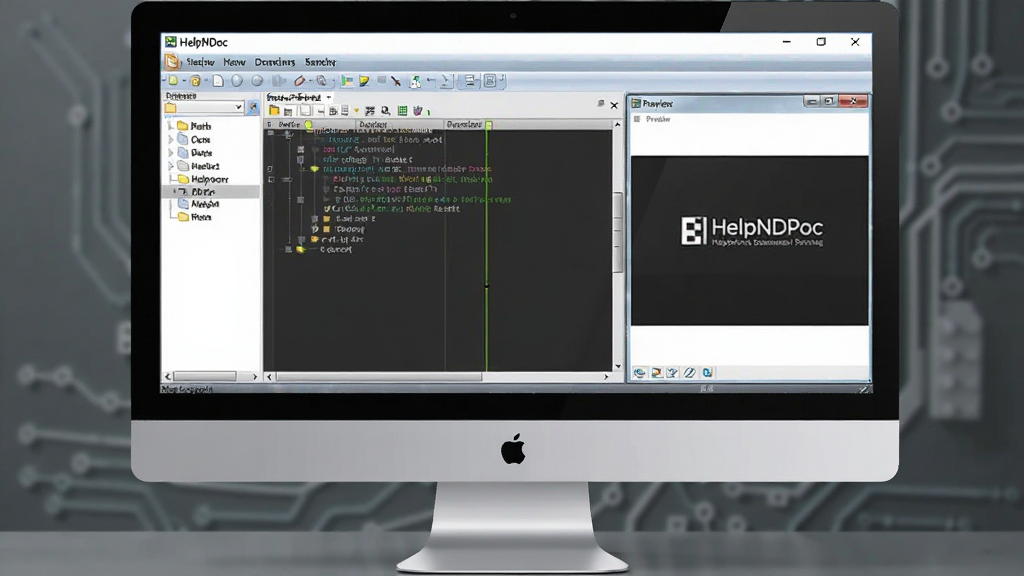The width and height of the screenshot is (1024, 576).
Task: Click the slashed-circle icon at the bottom of the Preview panel
Action: click(690, 372)
